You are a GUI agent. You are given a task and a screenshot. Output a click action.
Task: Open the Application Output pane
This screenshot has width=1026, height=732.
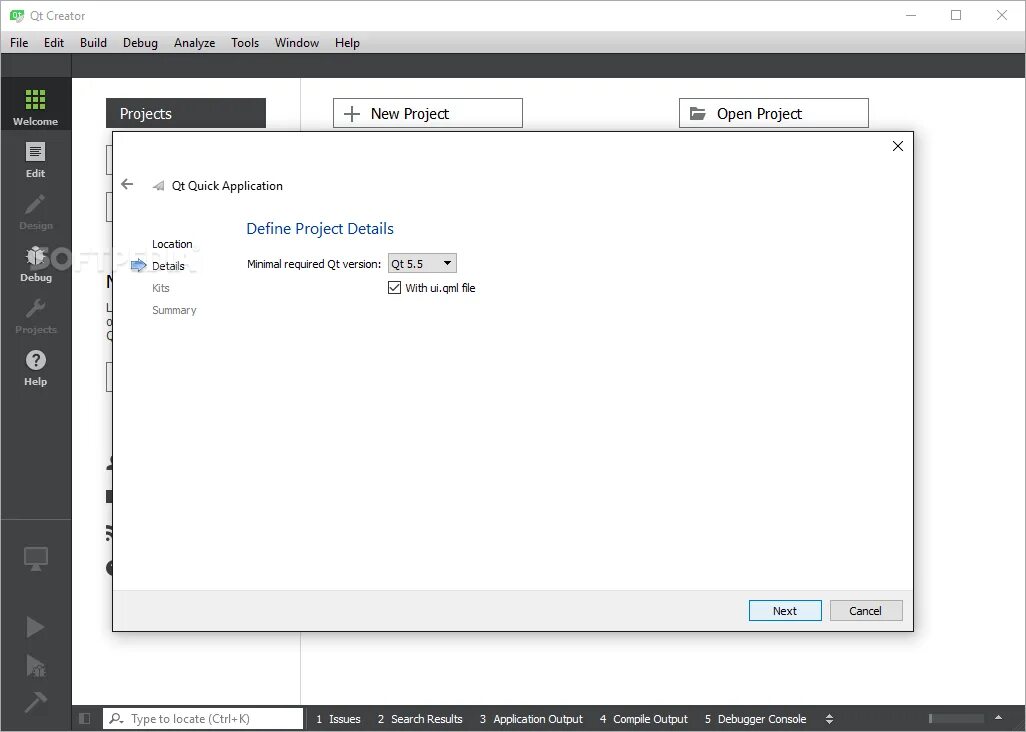click(531, 718)
